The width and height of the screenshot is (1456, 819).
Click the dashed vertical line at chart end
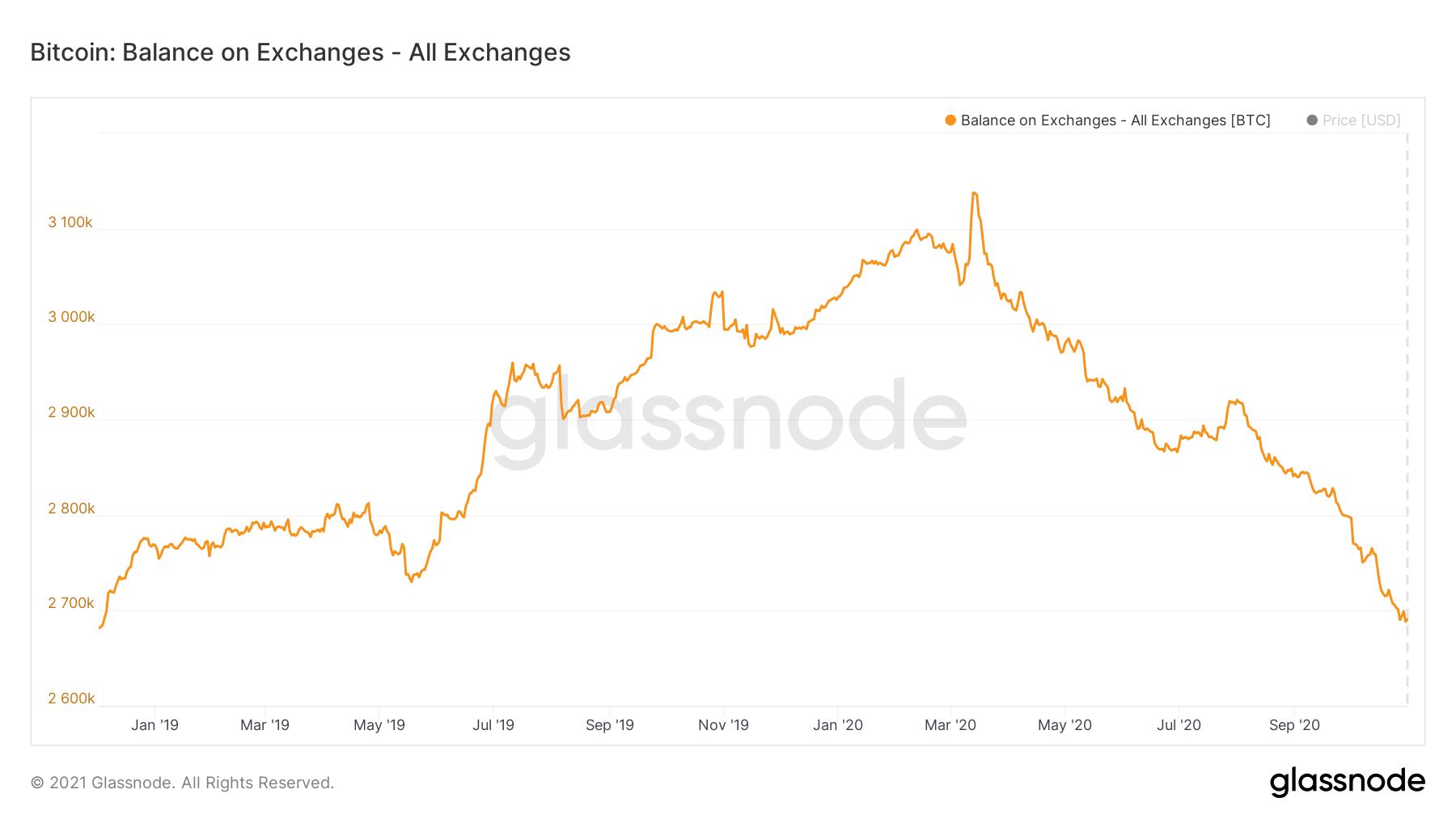[1407, 419]
